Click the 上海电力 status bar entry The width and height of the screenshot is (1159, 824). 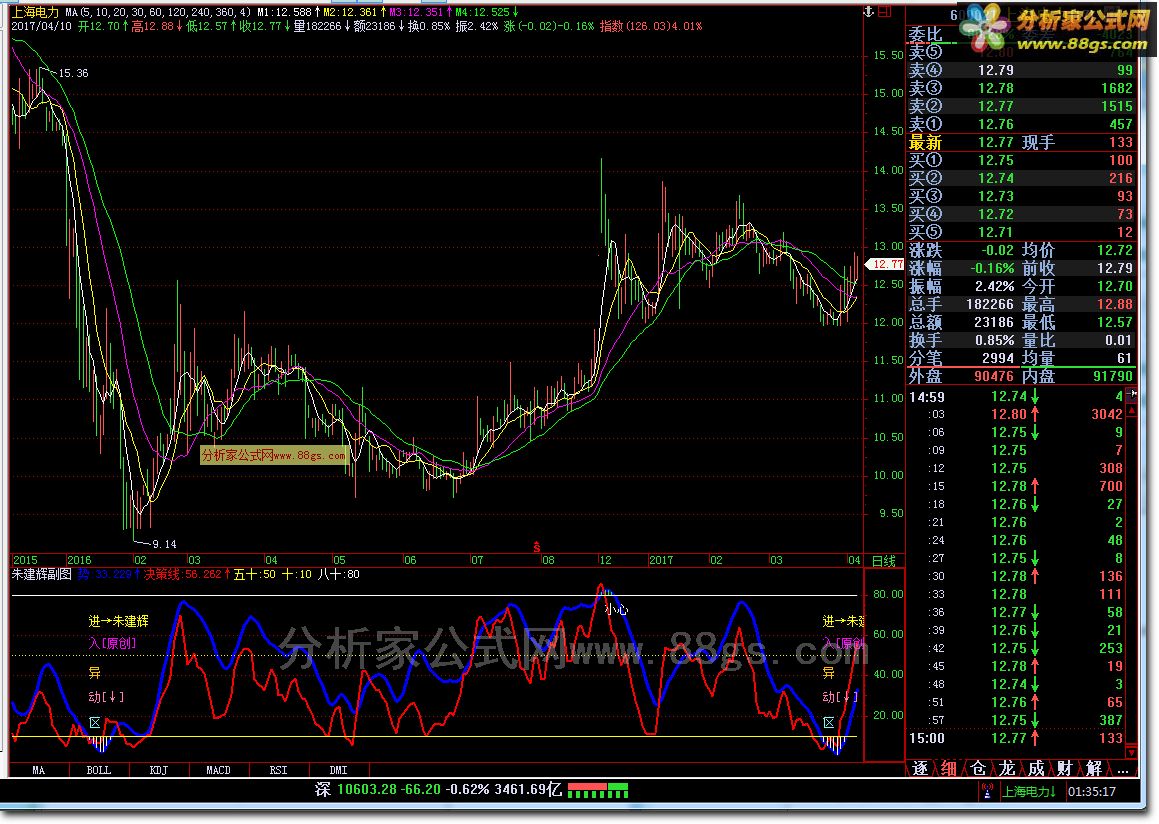tap(1029, 791)
